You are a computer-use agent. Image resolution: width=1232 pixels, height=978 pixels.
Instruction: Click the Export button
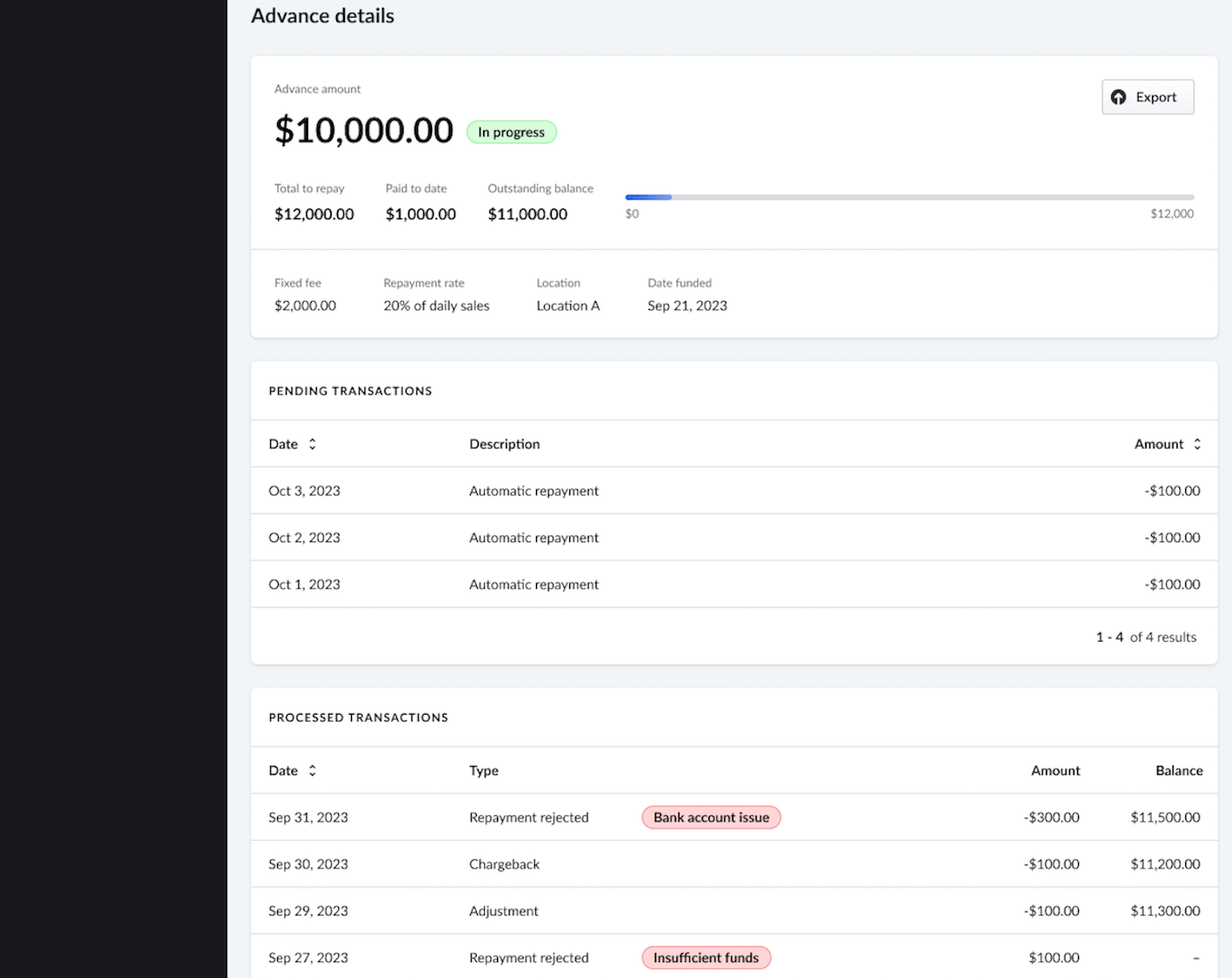pos(1147,97)
